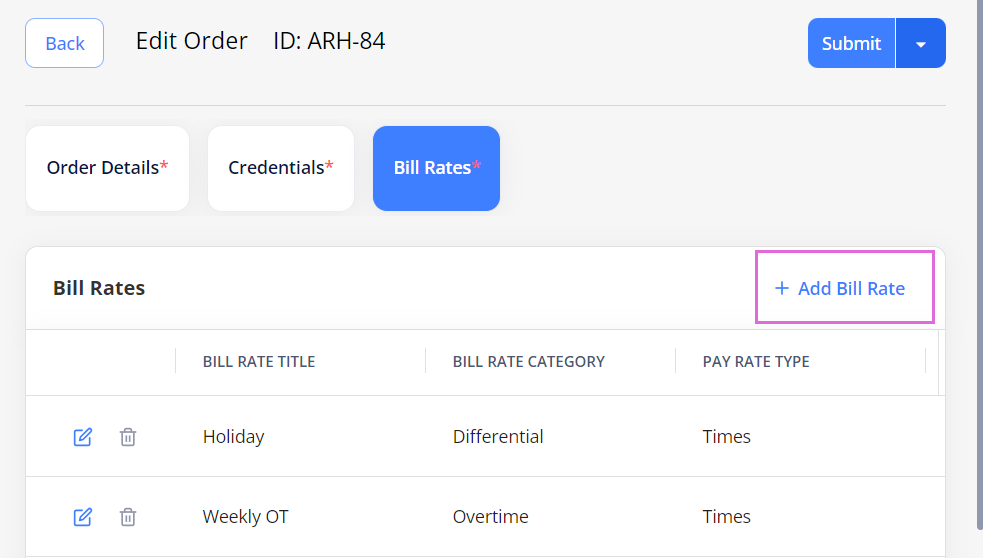The height and width of the screenshot is (558, 983).
Task: Click the Overtime category cell
Action: (490, 517)
